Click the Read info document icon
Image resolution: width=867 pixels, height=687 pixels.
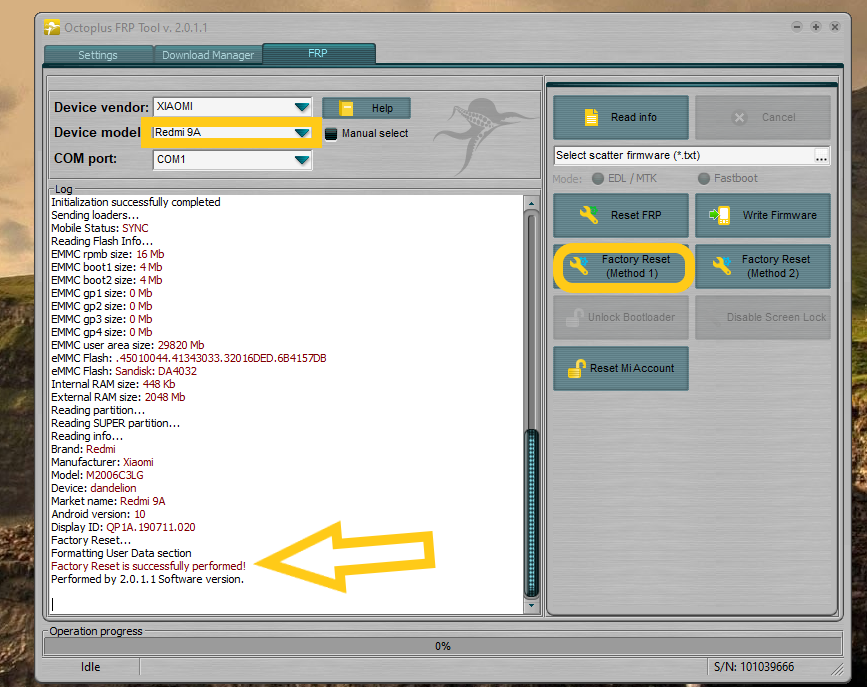591,117
